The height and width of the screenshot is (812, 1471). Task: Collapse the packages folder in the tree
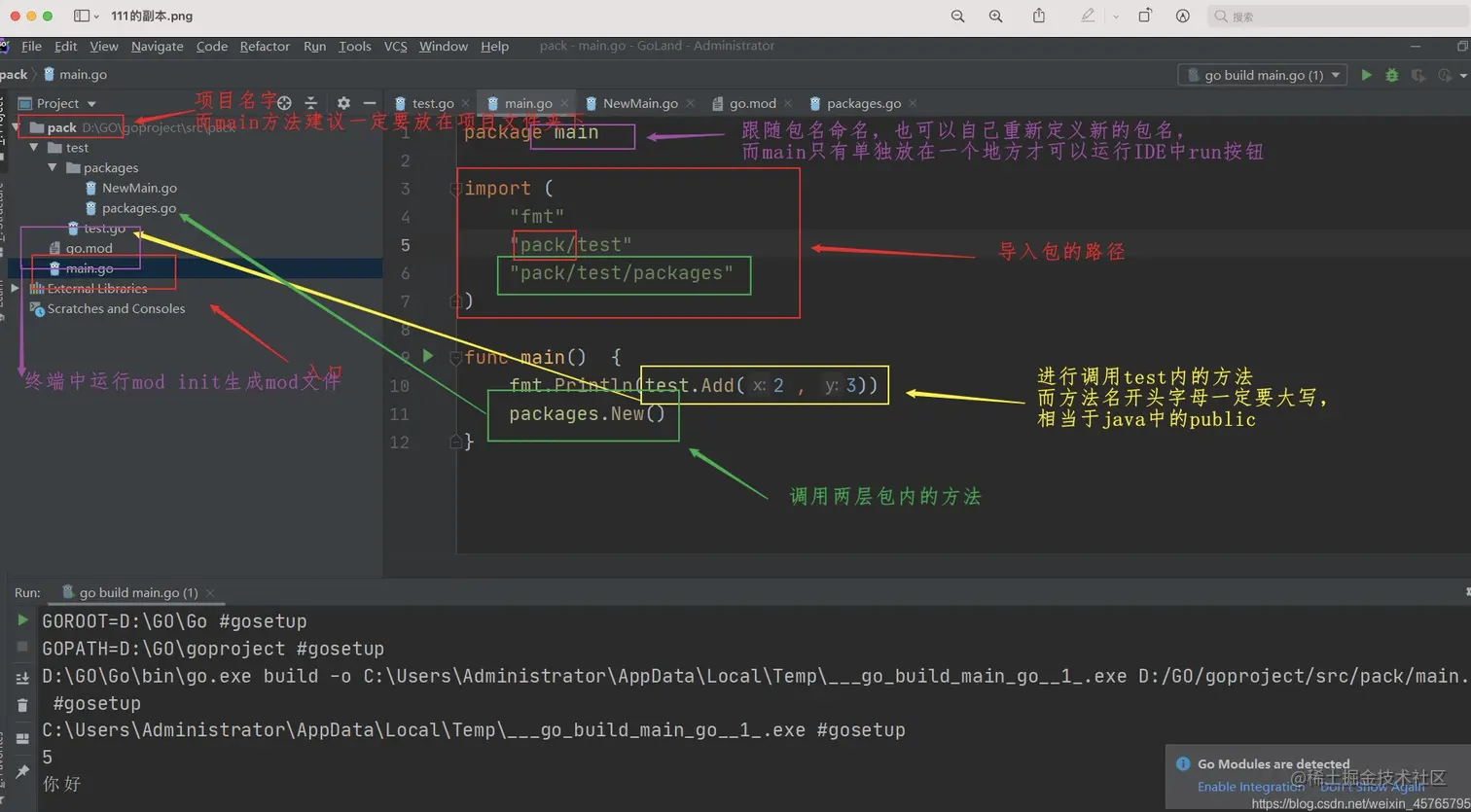click(53, 168)
